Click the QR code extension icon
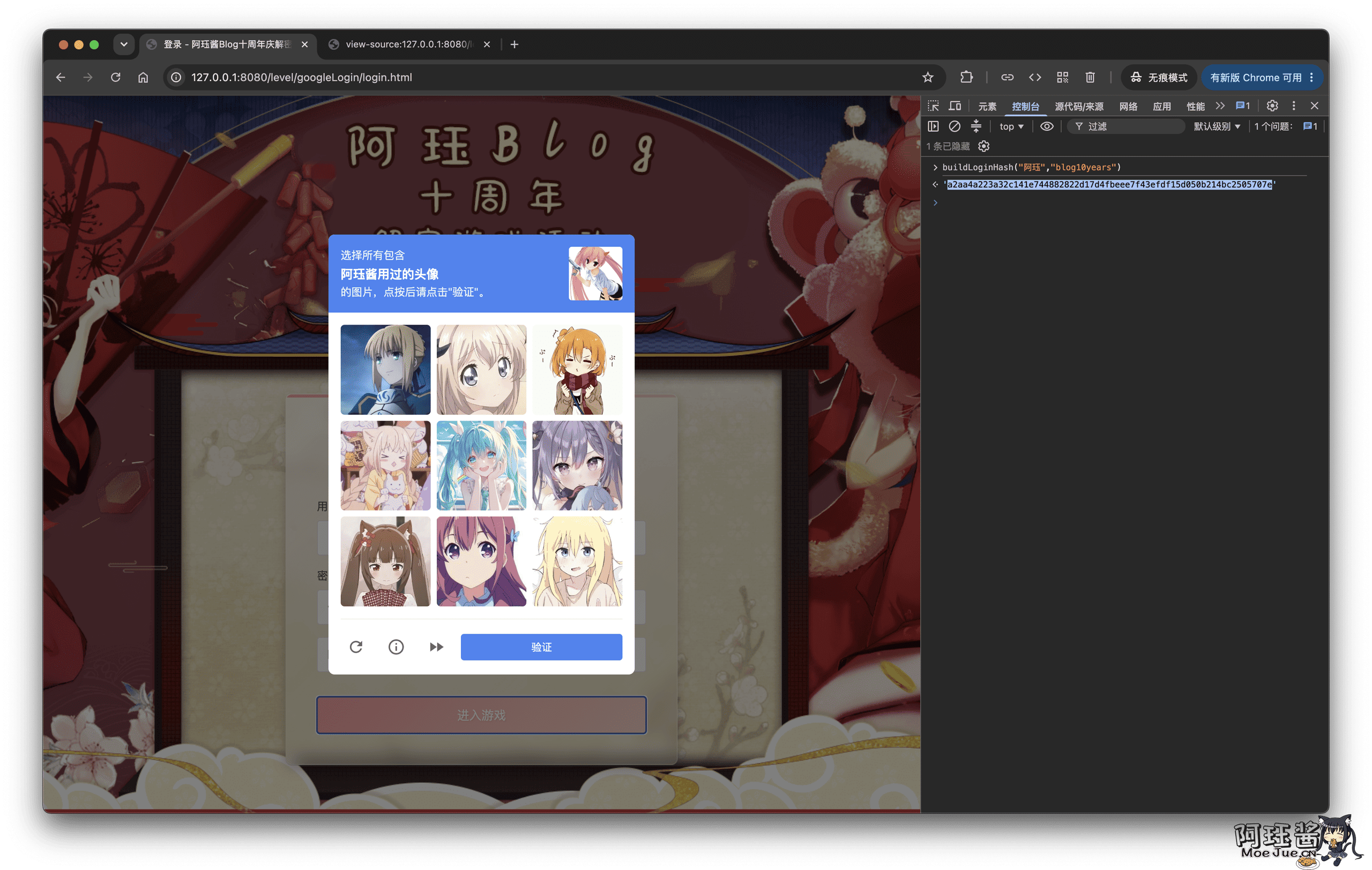 click(1063, 78)
